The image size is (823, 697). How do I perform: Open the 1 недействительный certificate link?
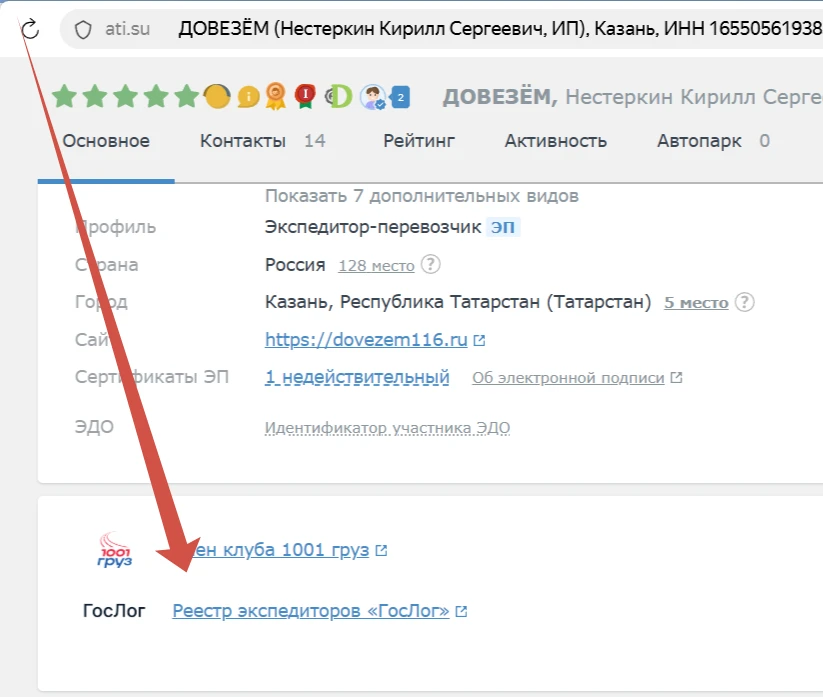(x=357, y=377)
